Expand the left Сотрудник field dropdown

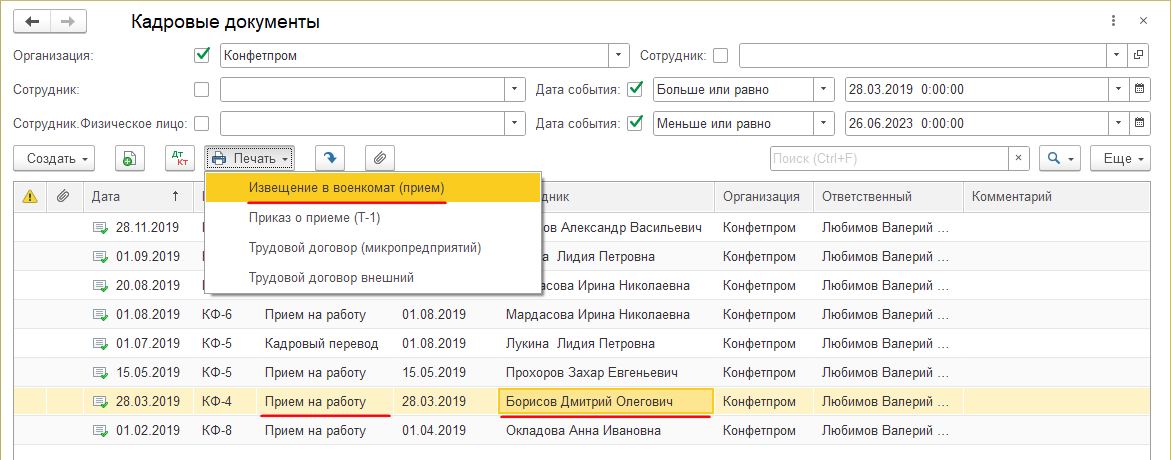point(515,90)
